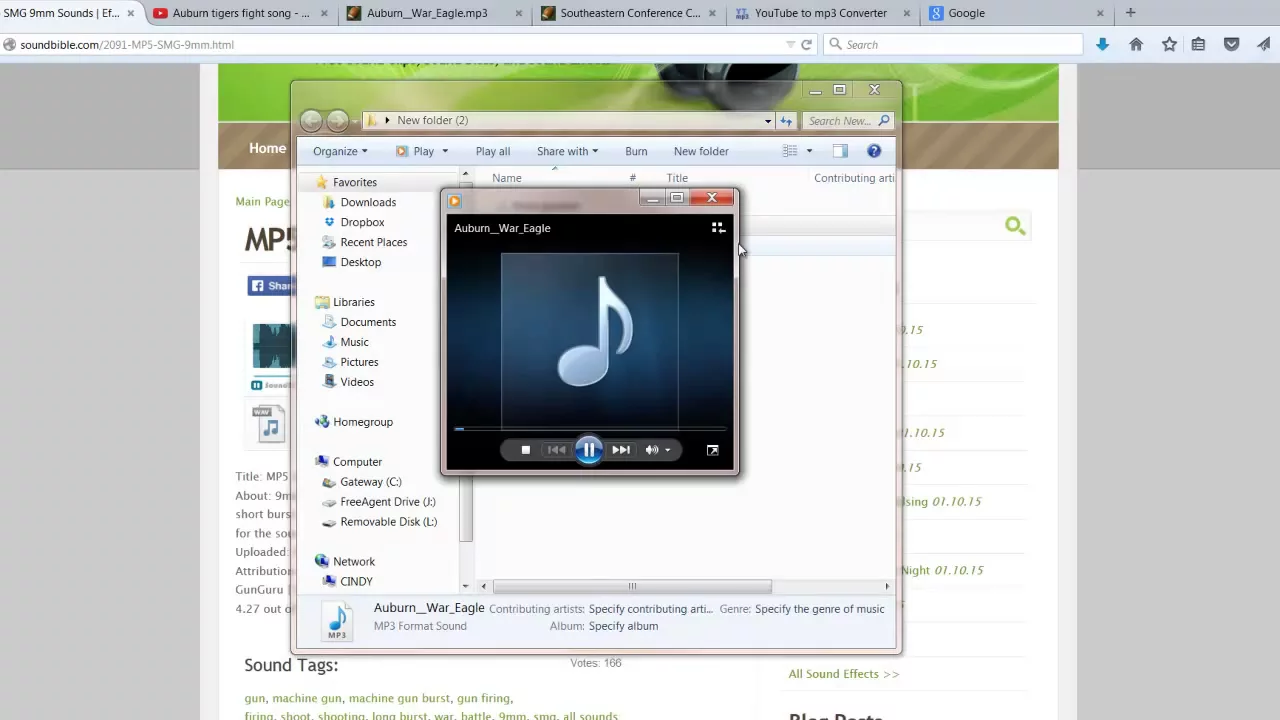Sort by the Title column header
This screenshot has width=1280, height=720.
pos(677,178)
